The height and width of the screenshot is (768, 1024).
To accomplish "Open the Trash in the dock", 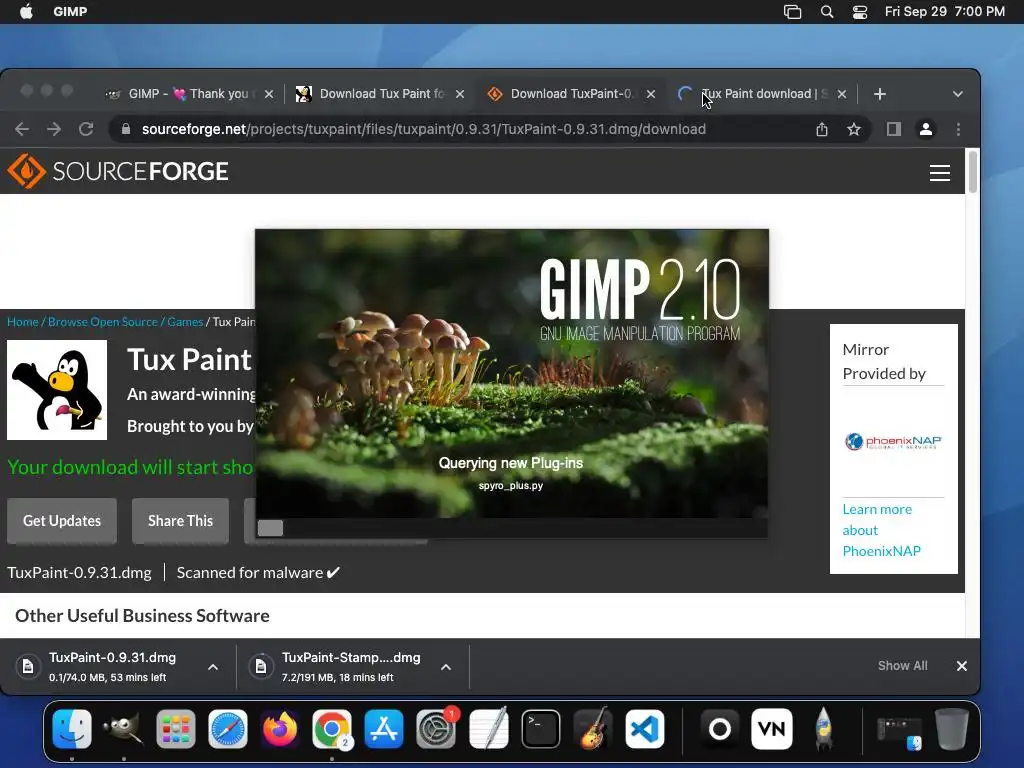I will click(952, 729).
